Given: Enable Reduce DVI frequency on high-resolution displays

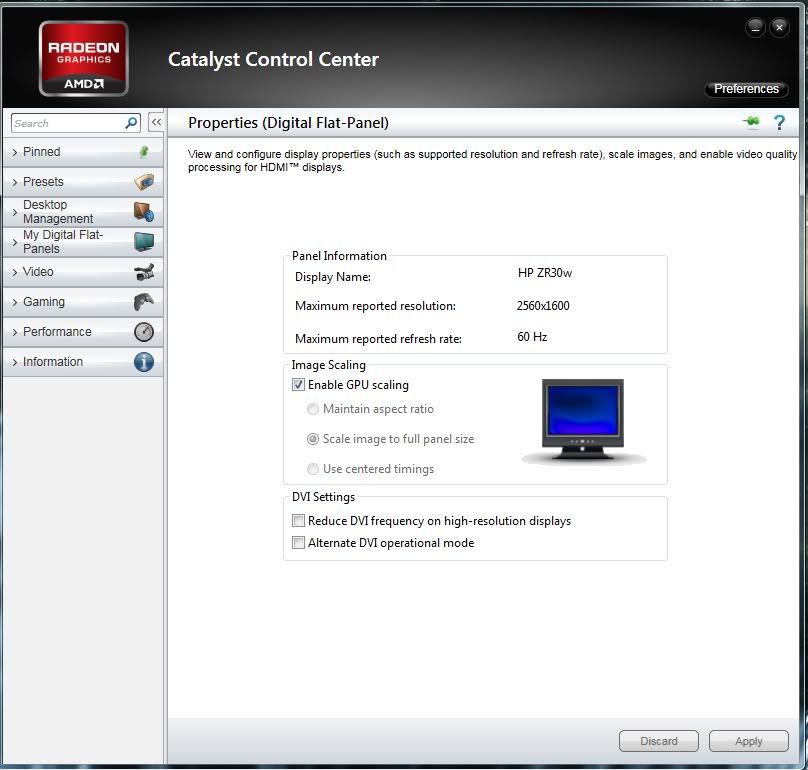Looking at the screenshot, I should [x=298, y=521].
